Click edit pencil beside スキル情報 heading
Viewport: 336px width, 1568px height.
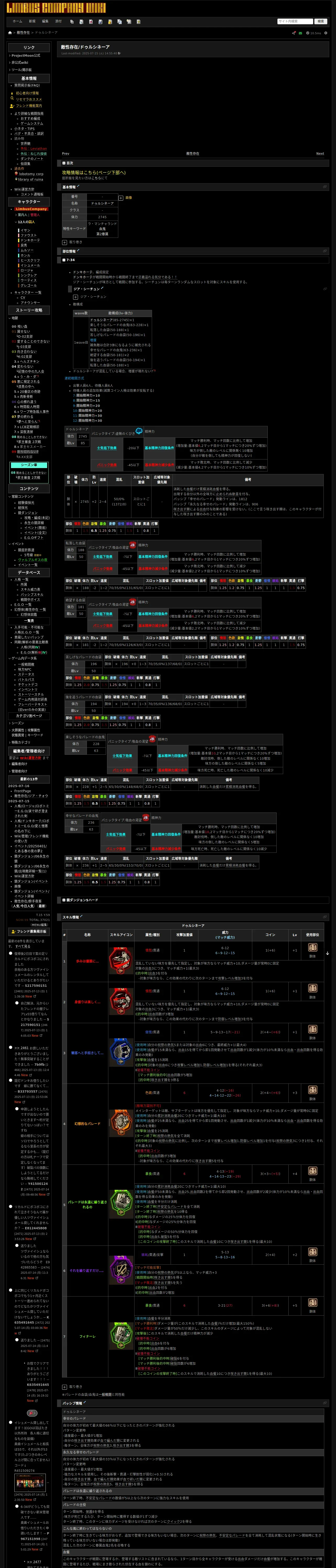[x=81, y=916]
